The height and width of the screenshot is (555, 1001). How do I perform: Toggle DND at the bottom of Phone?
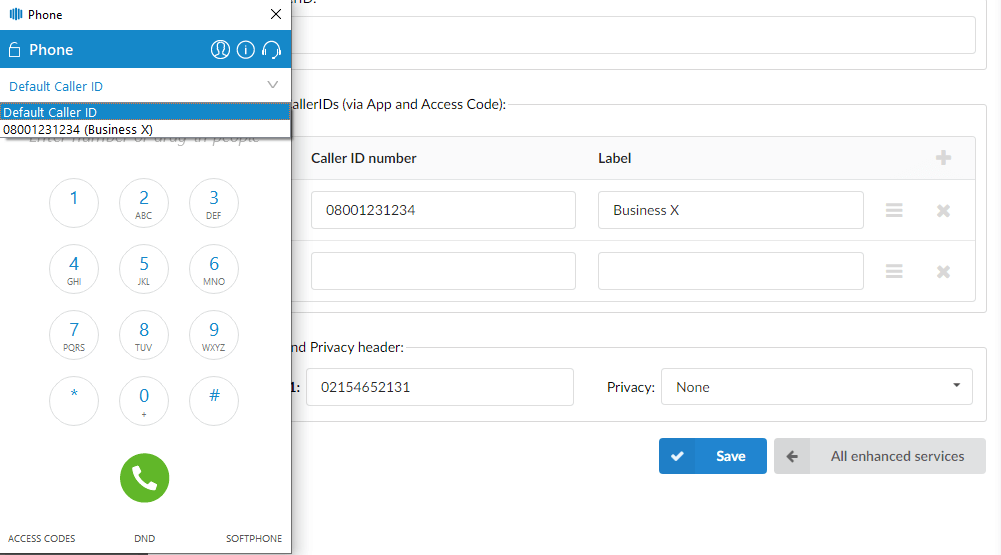[x=144, y=538]
